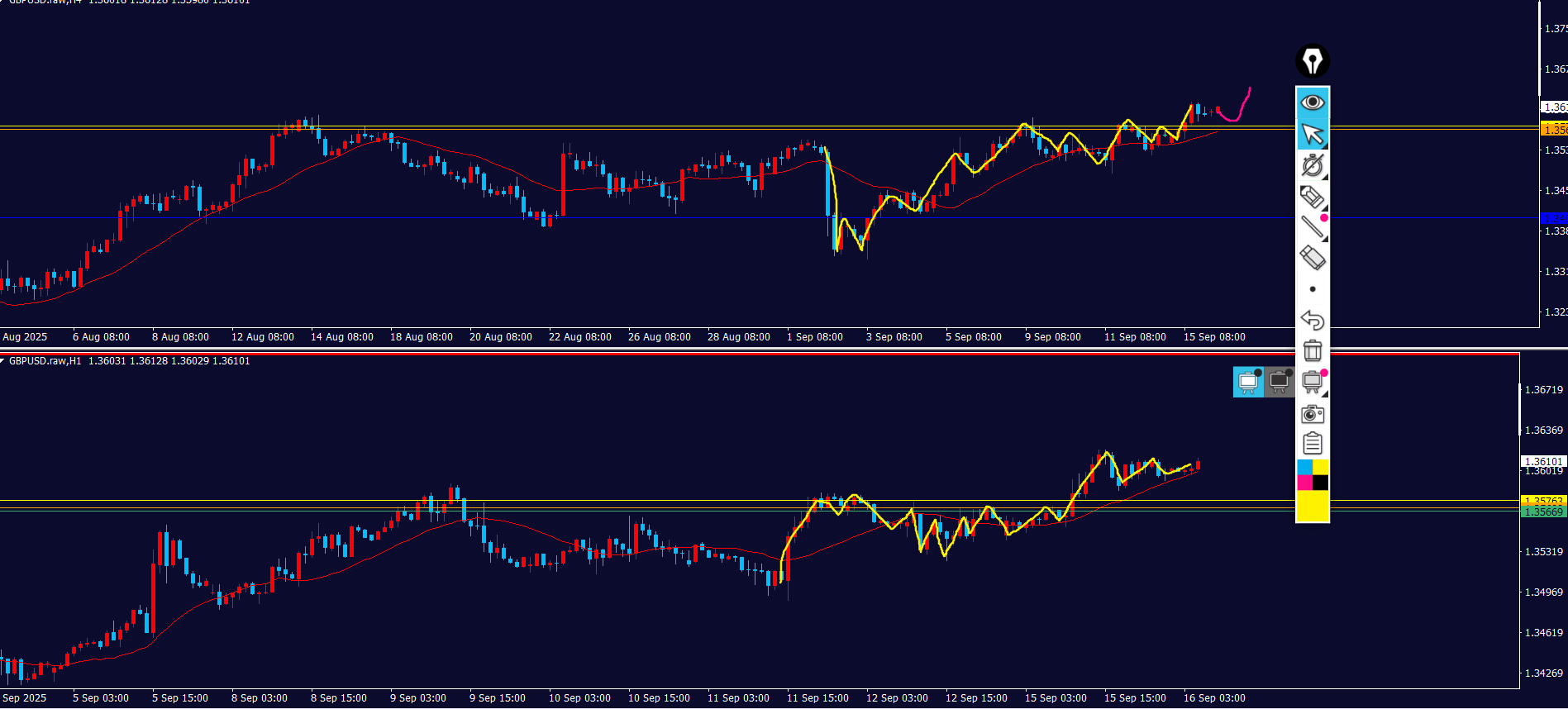The height and width of the screenshot is (709, 1568).
Task: Click the GBPUSD.raw,H1 chart title label
Action: pos(45,361)
